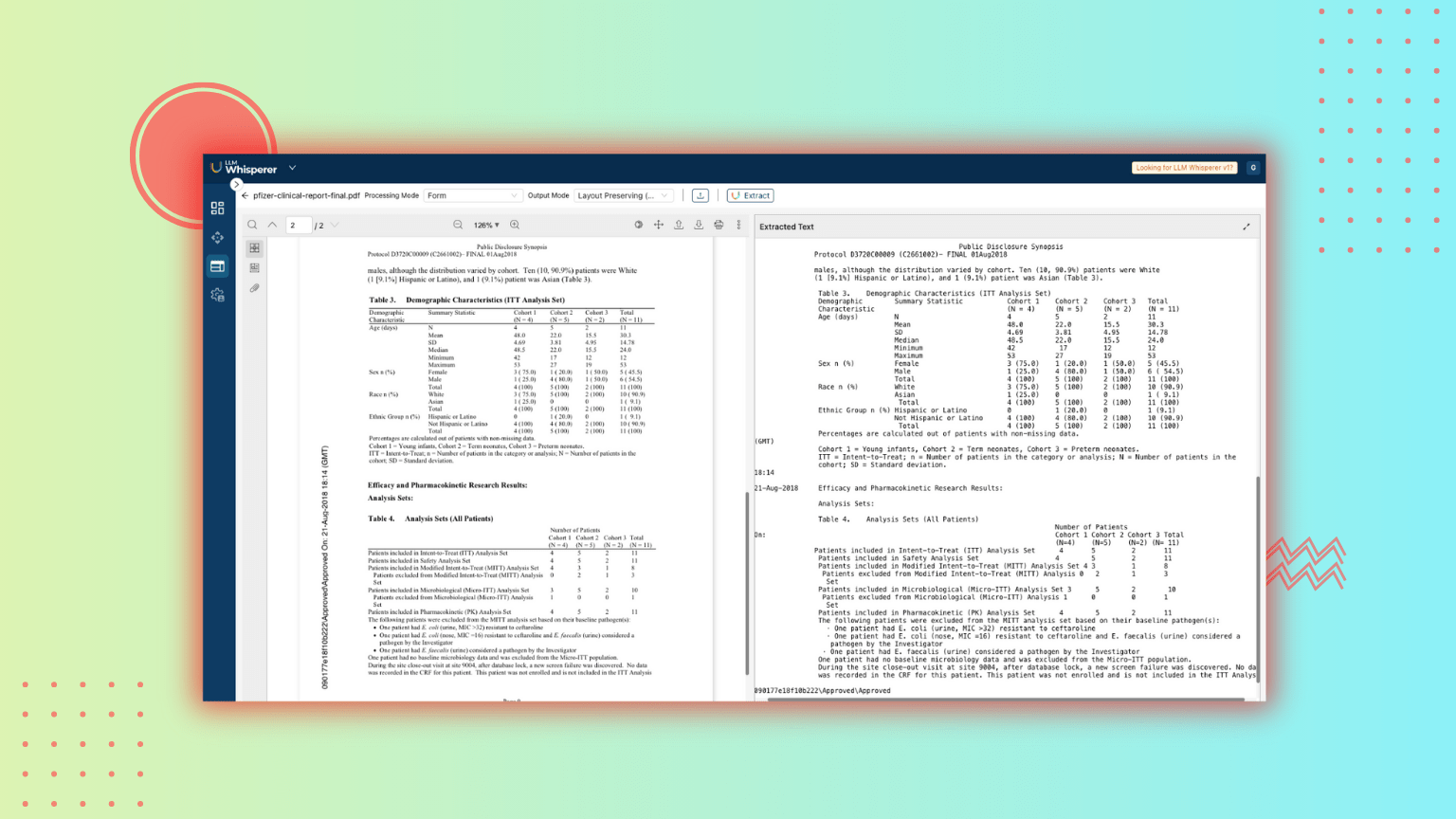Click '090177e18f10b222\Approved\Approved' line in extracted text
Viewport: 1456px width, 819px height.
click(x=823, y=691)
